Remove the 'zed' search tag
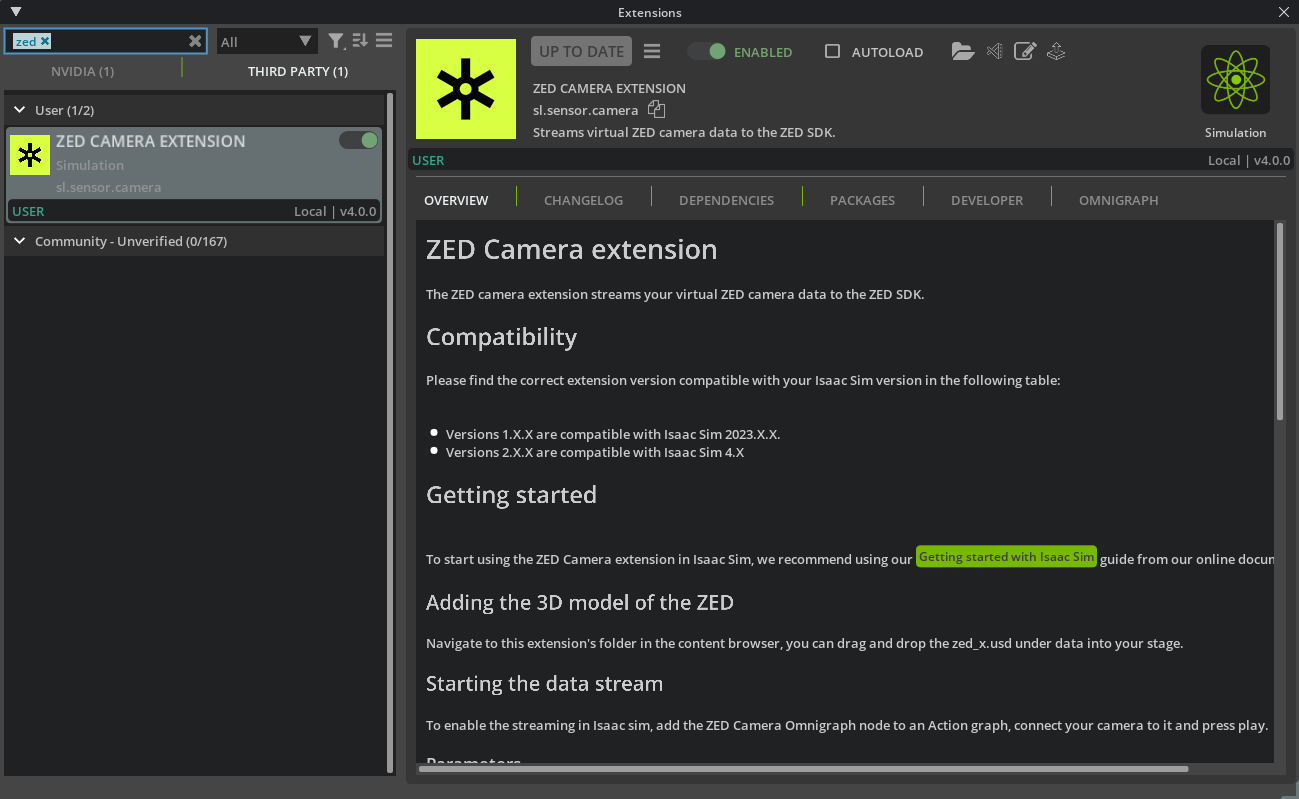Image resolution: width=1299 pixels, height=799 pixels. click(45, 41)
